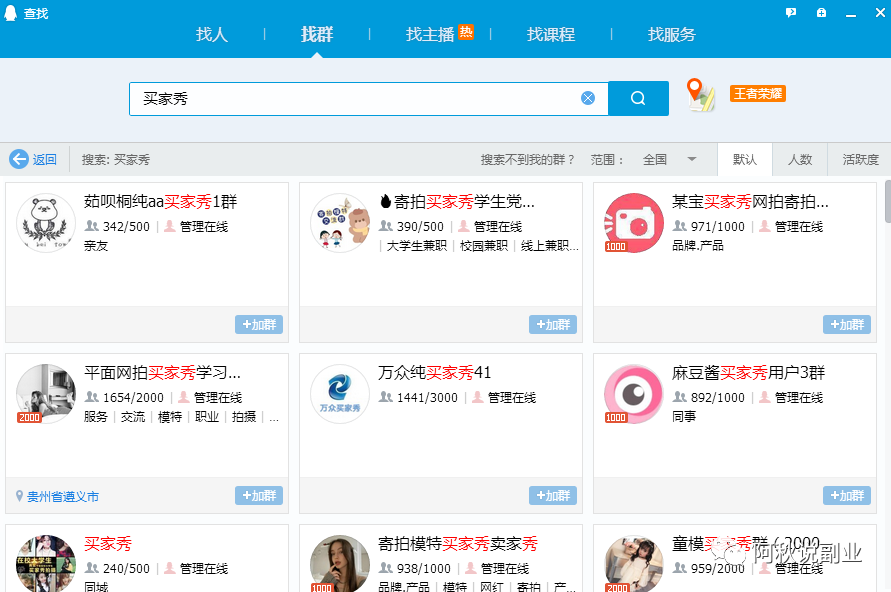Click the back arrow icon labeled 返回
891x592 pixels.
(19, 159)
